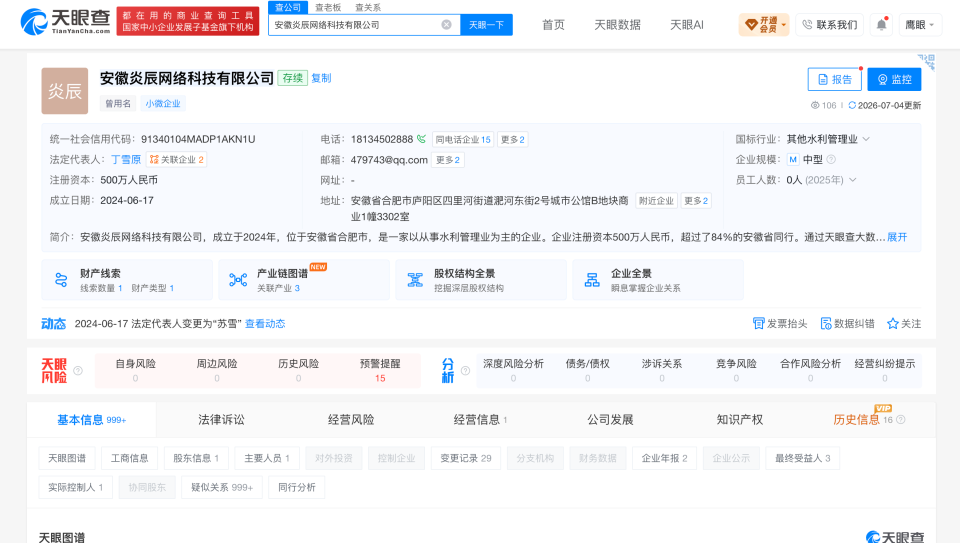This screenshot has width=960, height=543.
Task: Expand the 国标行业 dropdown arrow
Action: tap(866, 139)
